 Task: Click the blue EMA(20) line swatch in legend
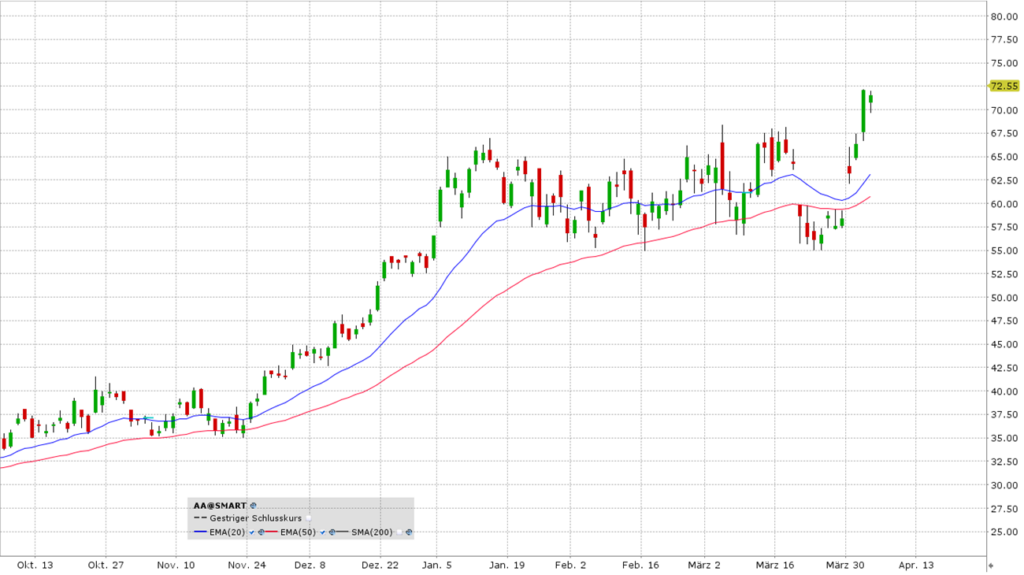[x=200, y=532]
